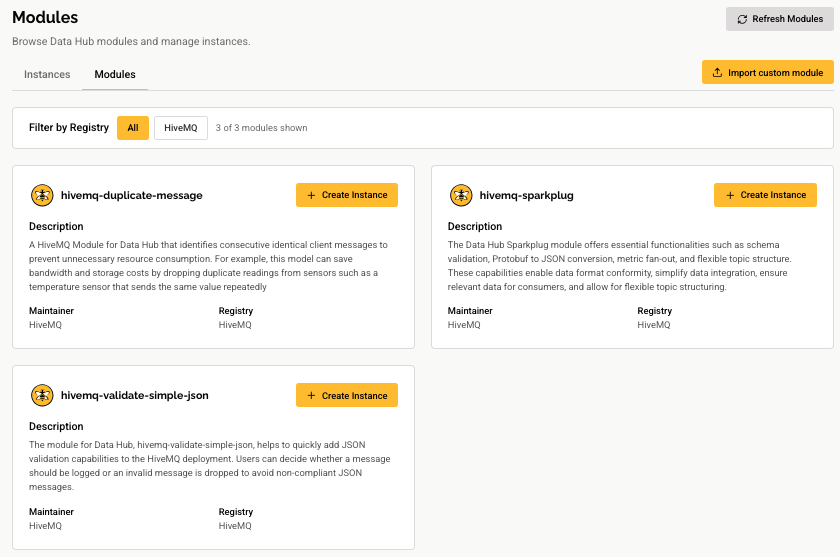Switch to the Instances tab

tap(47, 74)
